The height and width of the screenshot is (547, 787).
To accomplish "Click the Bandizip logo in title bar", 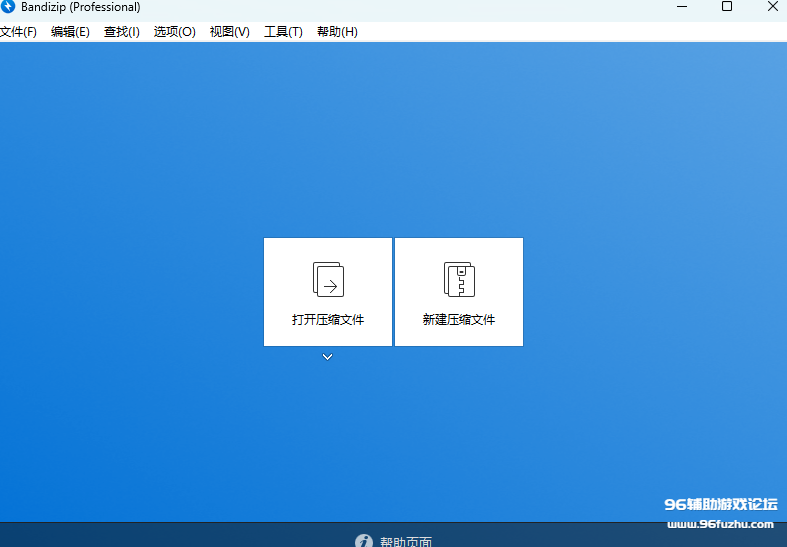I will pos(8,7).
